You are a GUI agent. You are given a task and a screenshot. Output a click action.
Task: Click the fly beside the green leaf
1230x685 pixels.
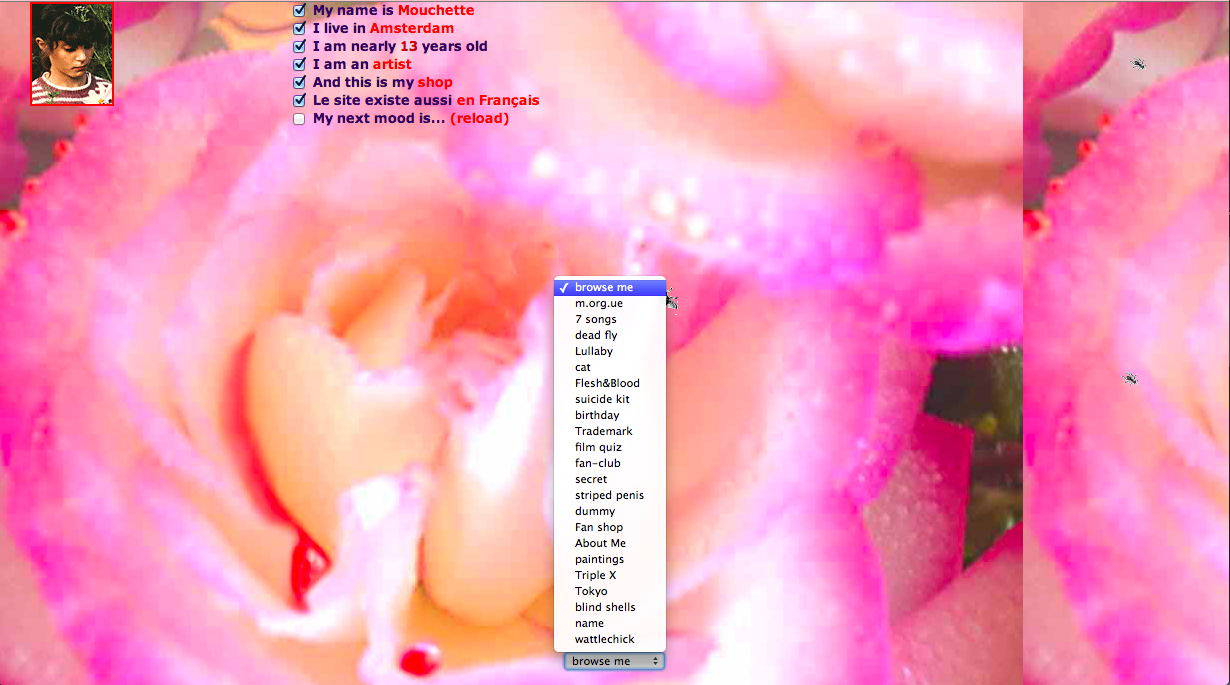point(1130,379)
